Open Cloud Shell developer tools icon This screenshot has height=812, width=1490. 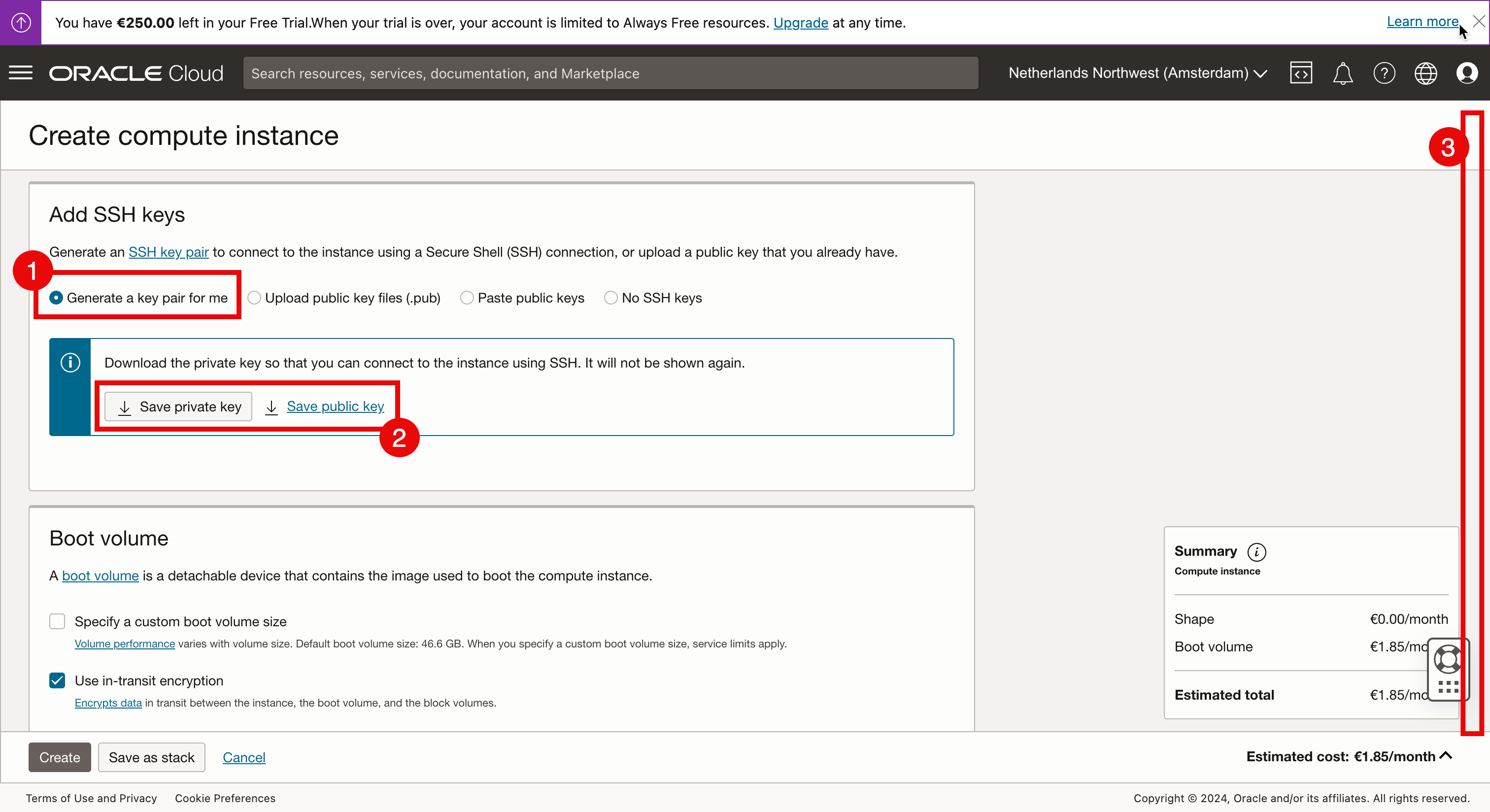(1300, 73)
